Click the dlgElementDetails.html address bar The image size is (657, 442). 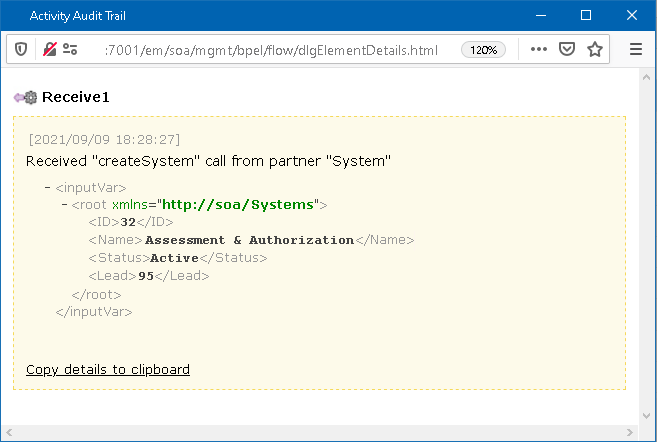coord(270,49)
